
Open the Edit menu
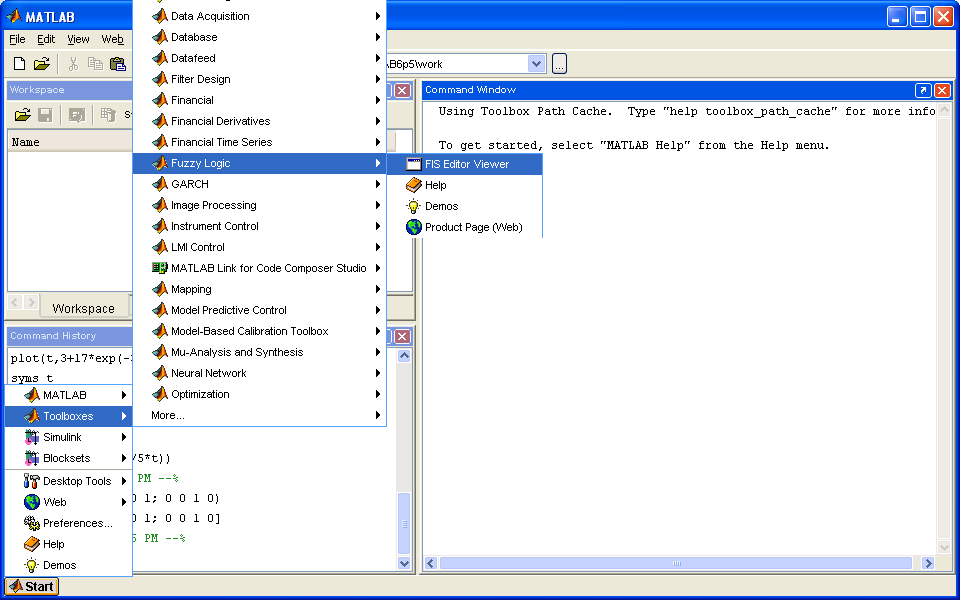pyautogui.click(x=46, y=39)
